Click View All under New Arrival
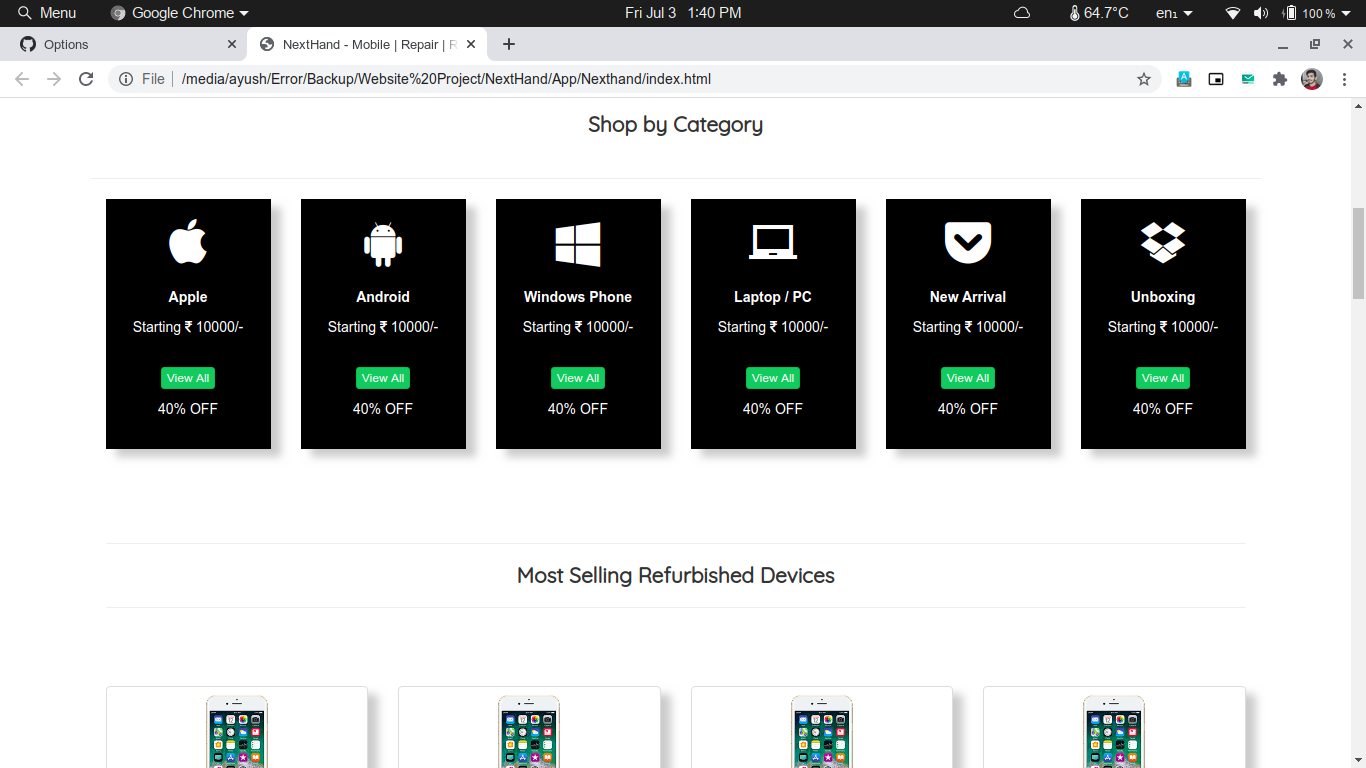This screenshot has width=1366, height=768. click(967, 378)
